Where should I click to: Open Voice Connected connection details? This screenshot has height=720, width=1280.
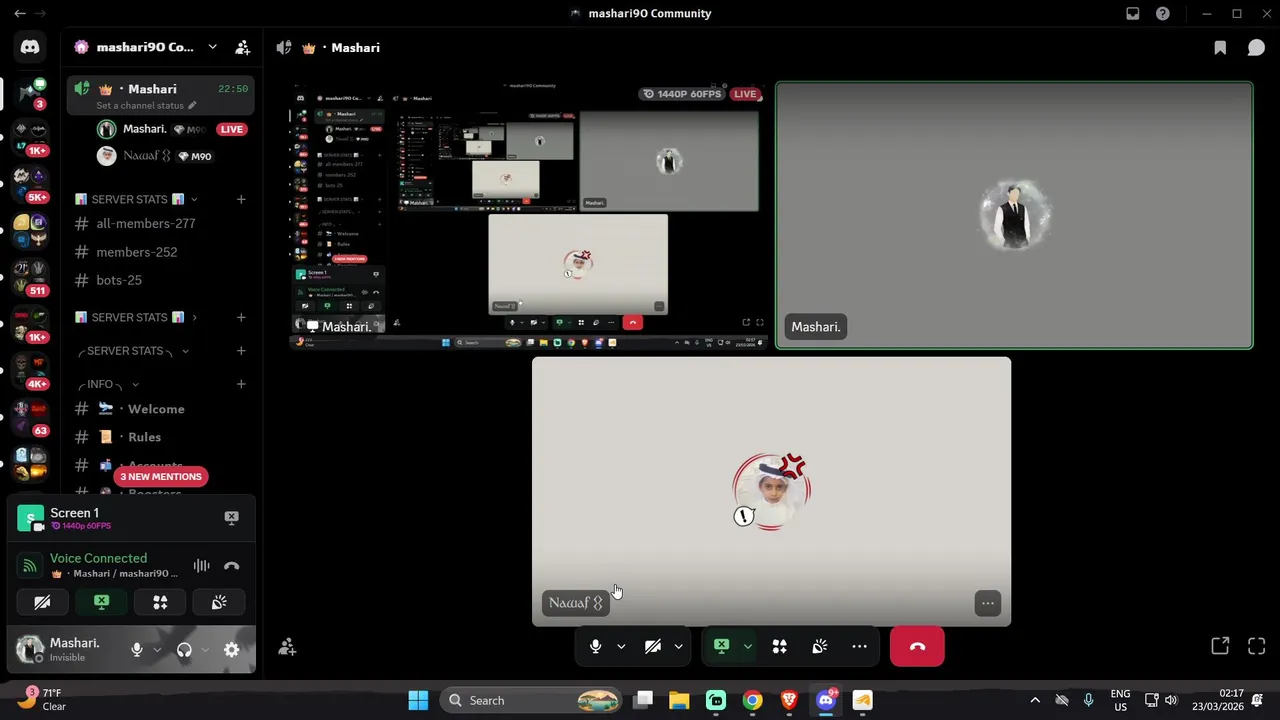point(98,558)
